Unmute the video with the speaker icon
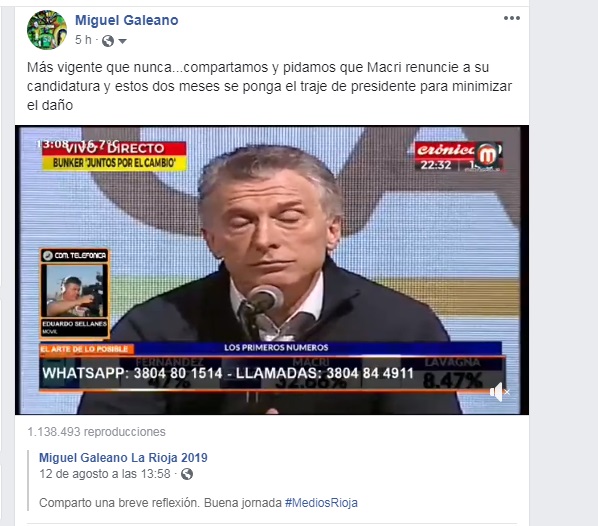 [499, 392]
